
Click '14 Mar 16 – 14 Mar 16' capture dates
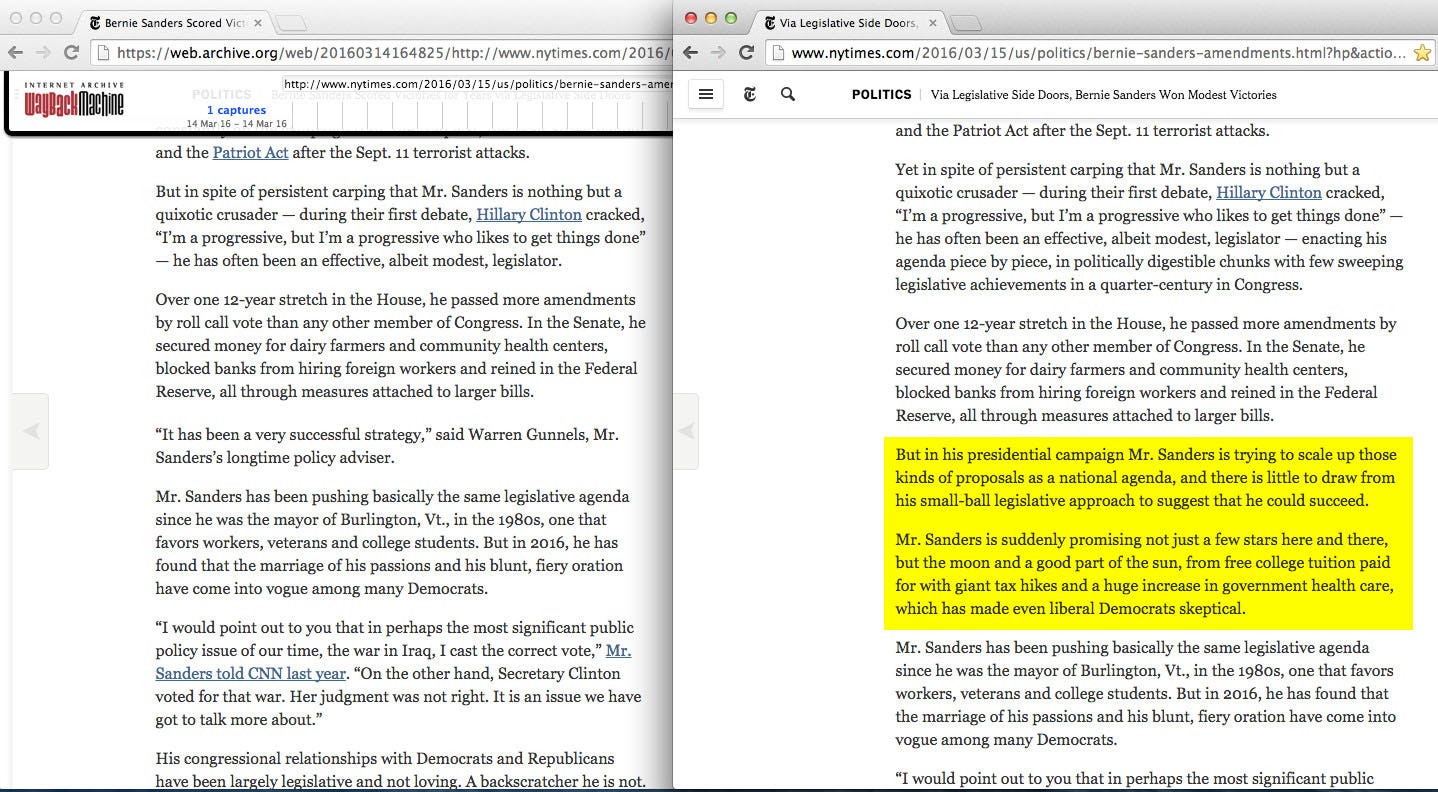tap(236, 124)
